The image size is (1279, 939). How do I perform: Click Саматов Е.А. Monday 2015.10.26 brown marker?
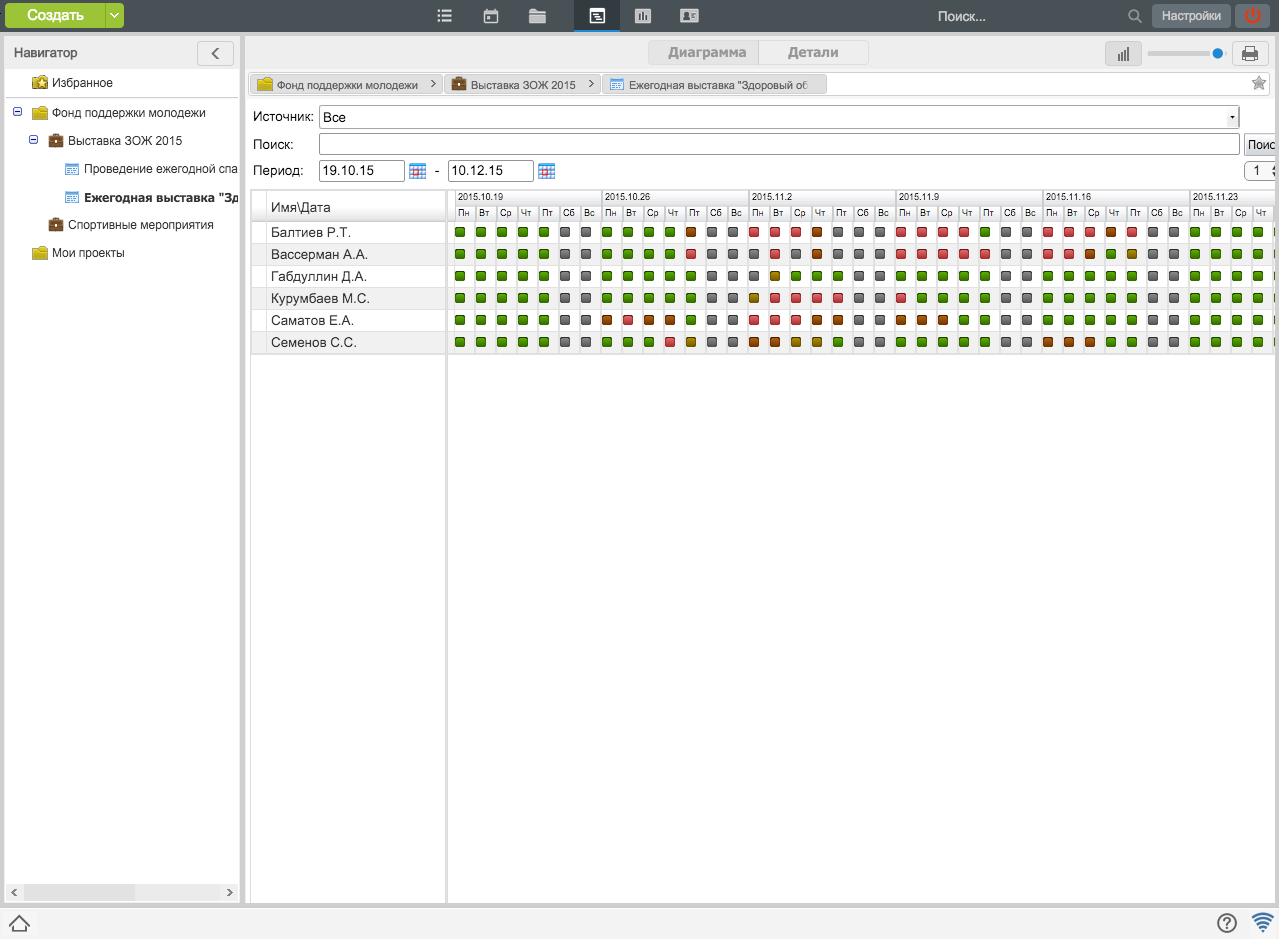(607, 320)
